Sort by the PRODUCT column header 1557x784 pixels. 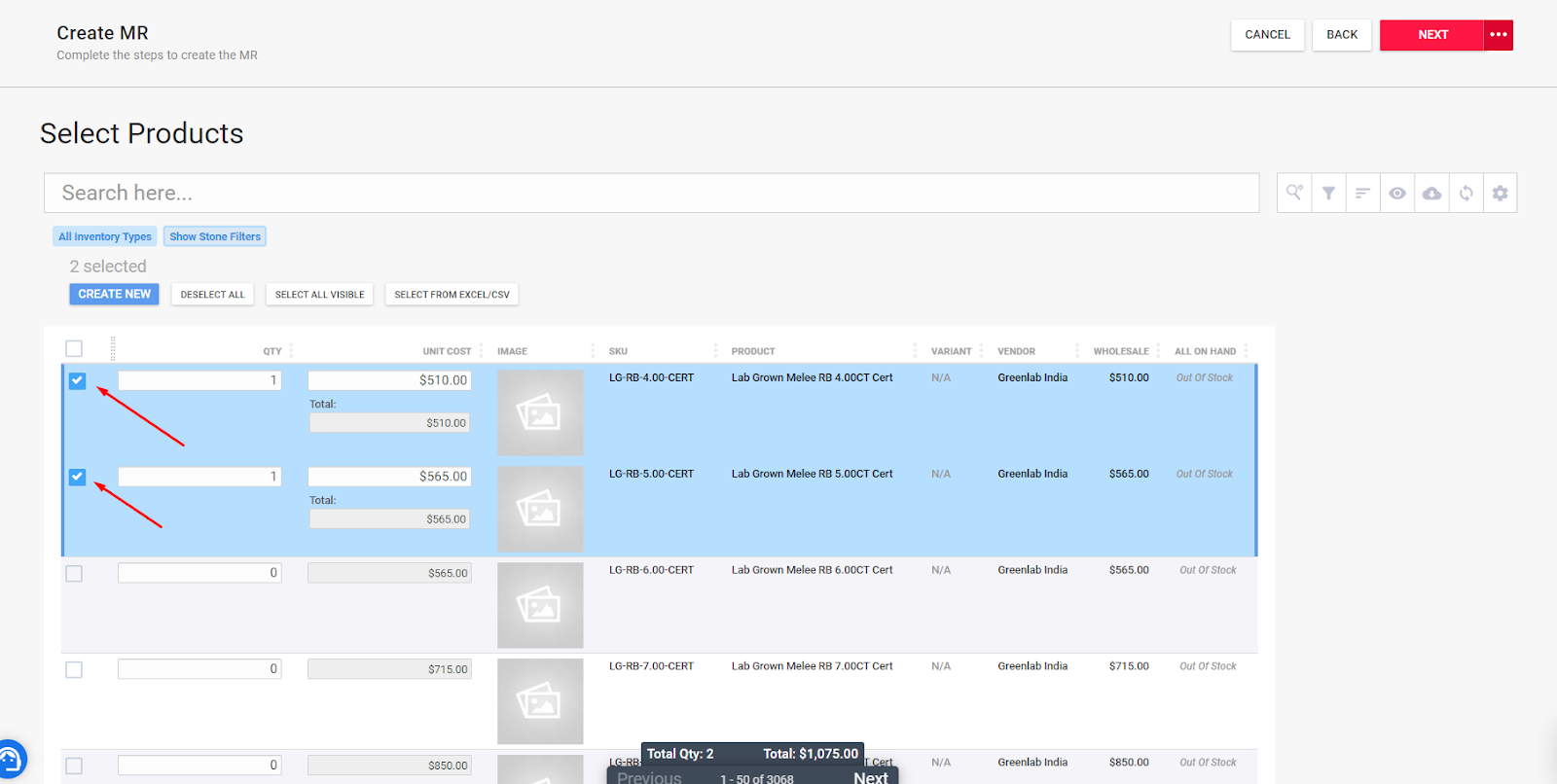point(753,351)
